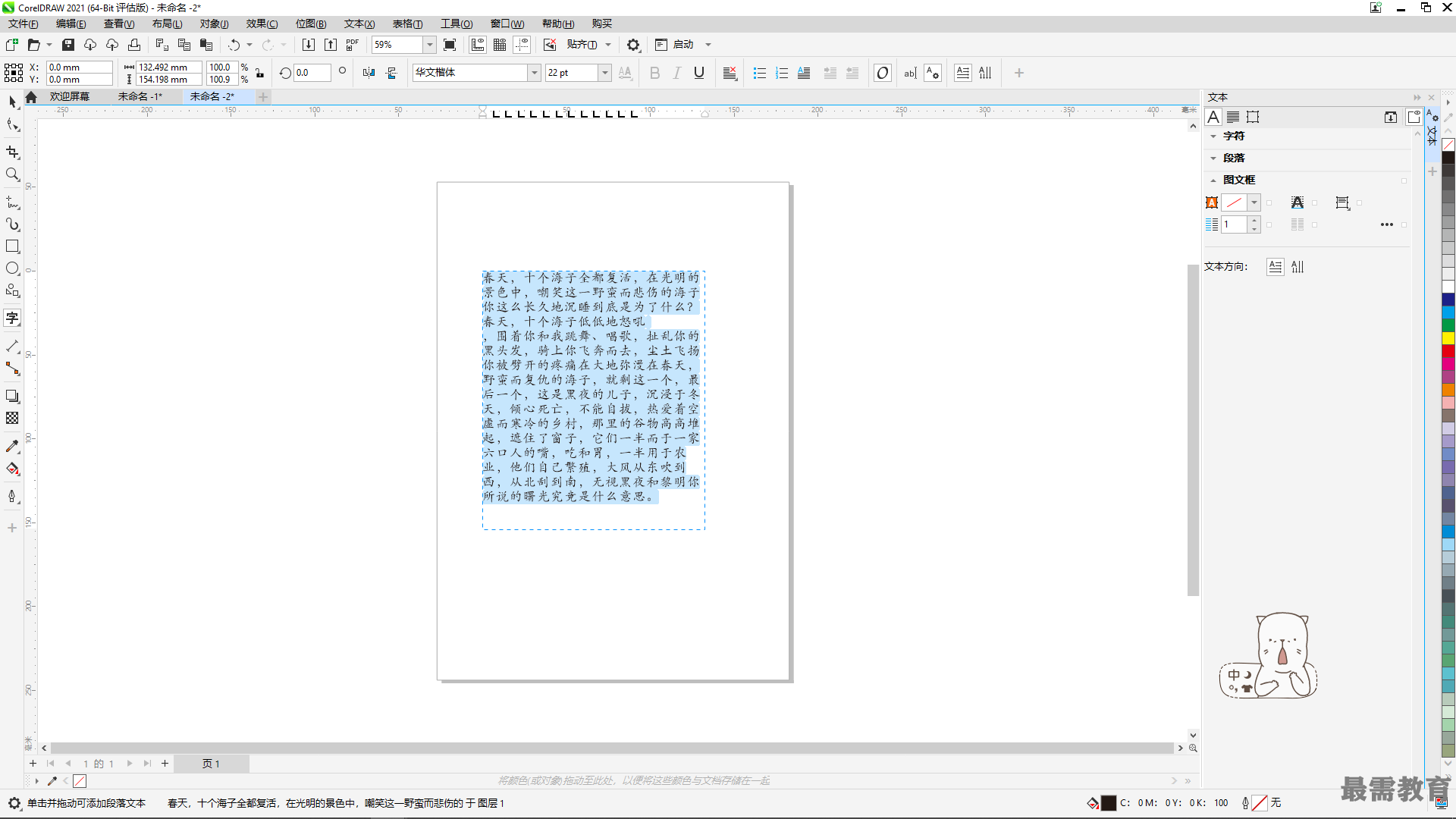Select the Drop Shadow tool

click(x=12, y=396)
